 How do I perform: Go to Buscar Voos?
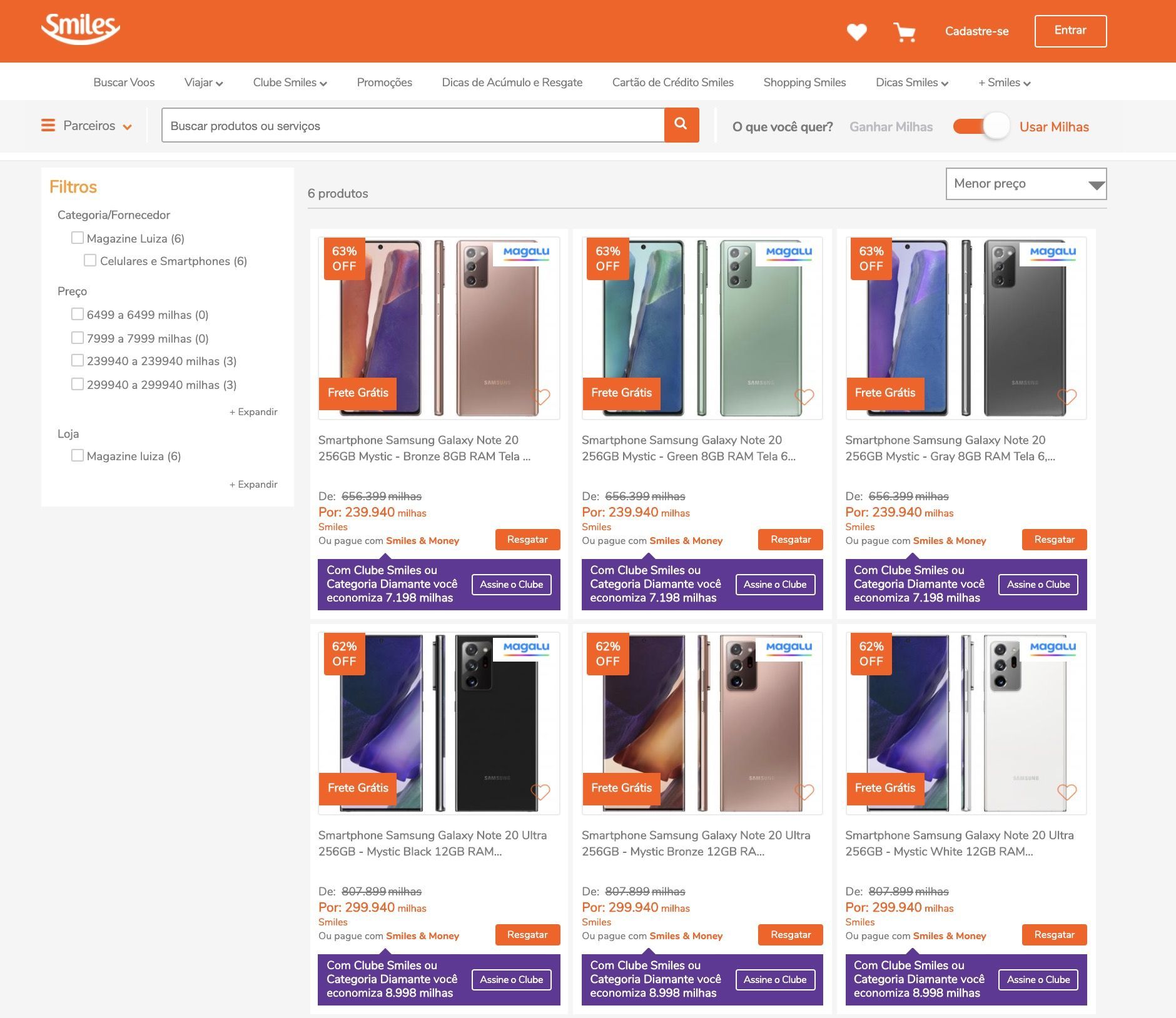coord(124,83)
